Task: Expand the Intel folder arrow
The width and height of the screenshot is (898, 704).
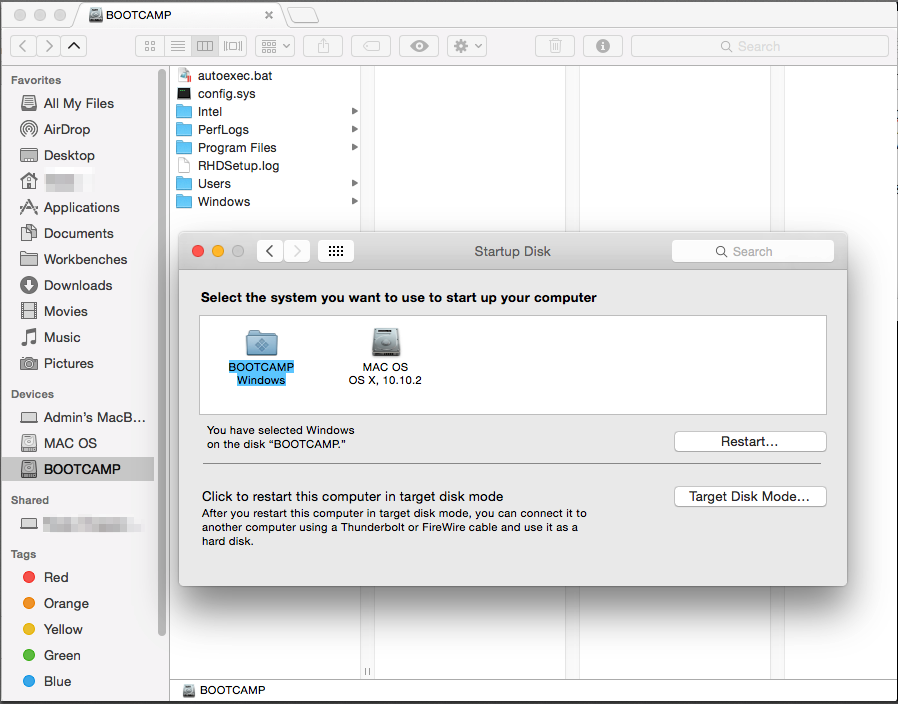Action: (x=355, y=111)
